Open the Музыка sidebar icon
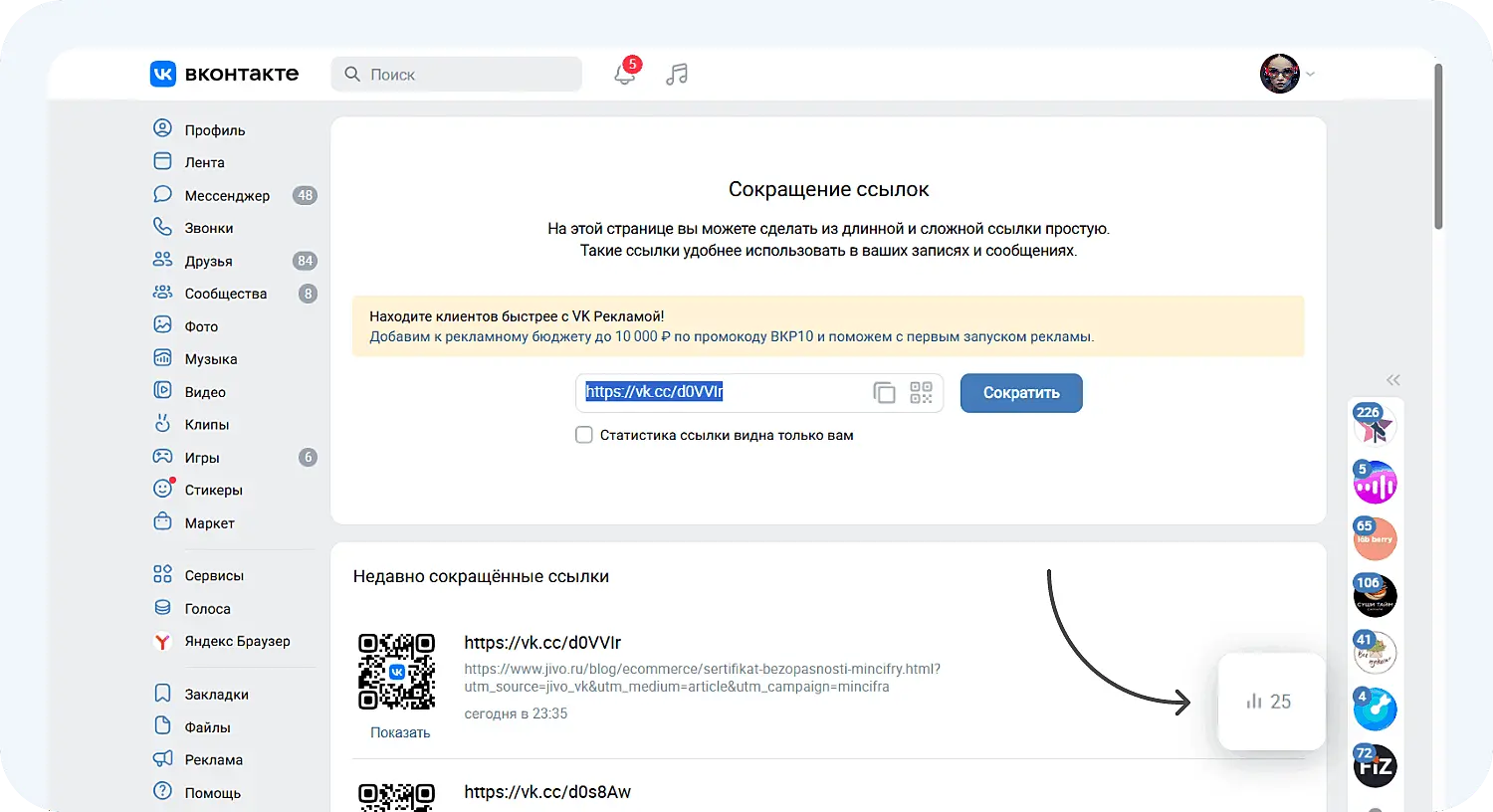This screenshot has height=812, width=1493. [x=162, y=357]
